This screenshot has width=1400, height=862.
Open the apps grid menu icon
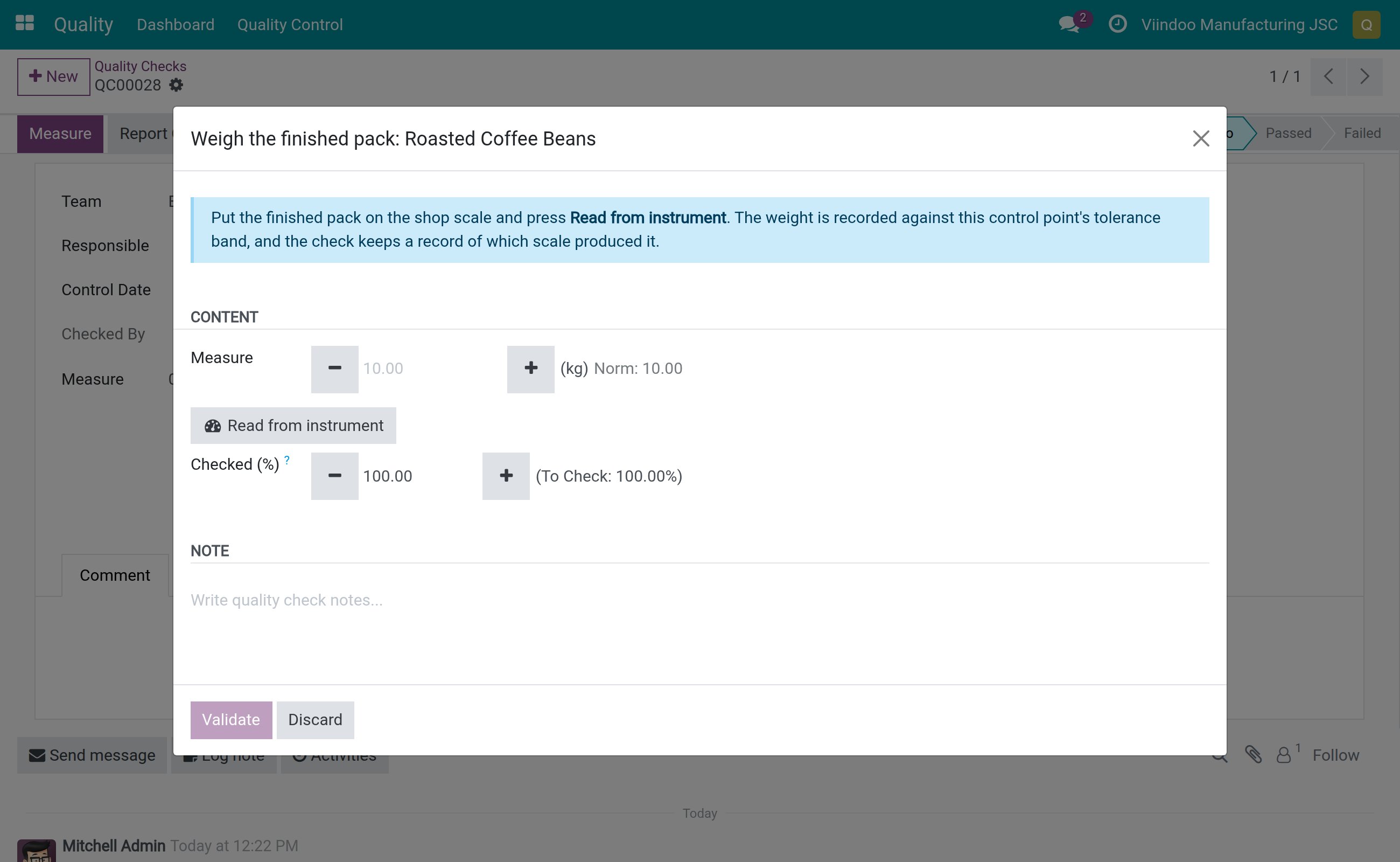coord(25,24)
